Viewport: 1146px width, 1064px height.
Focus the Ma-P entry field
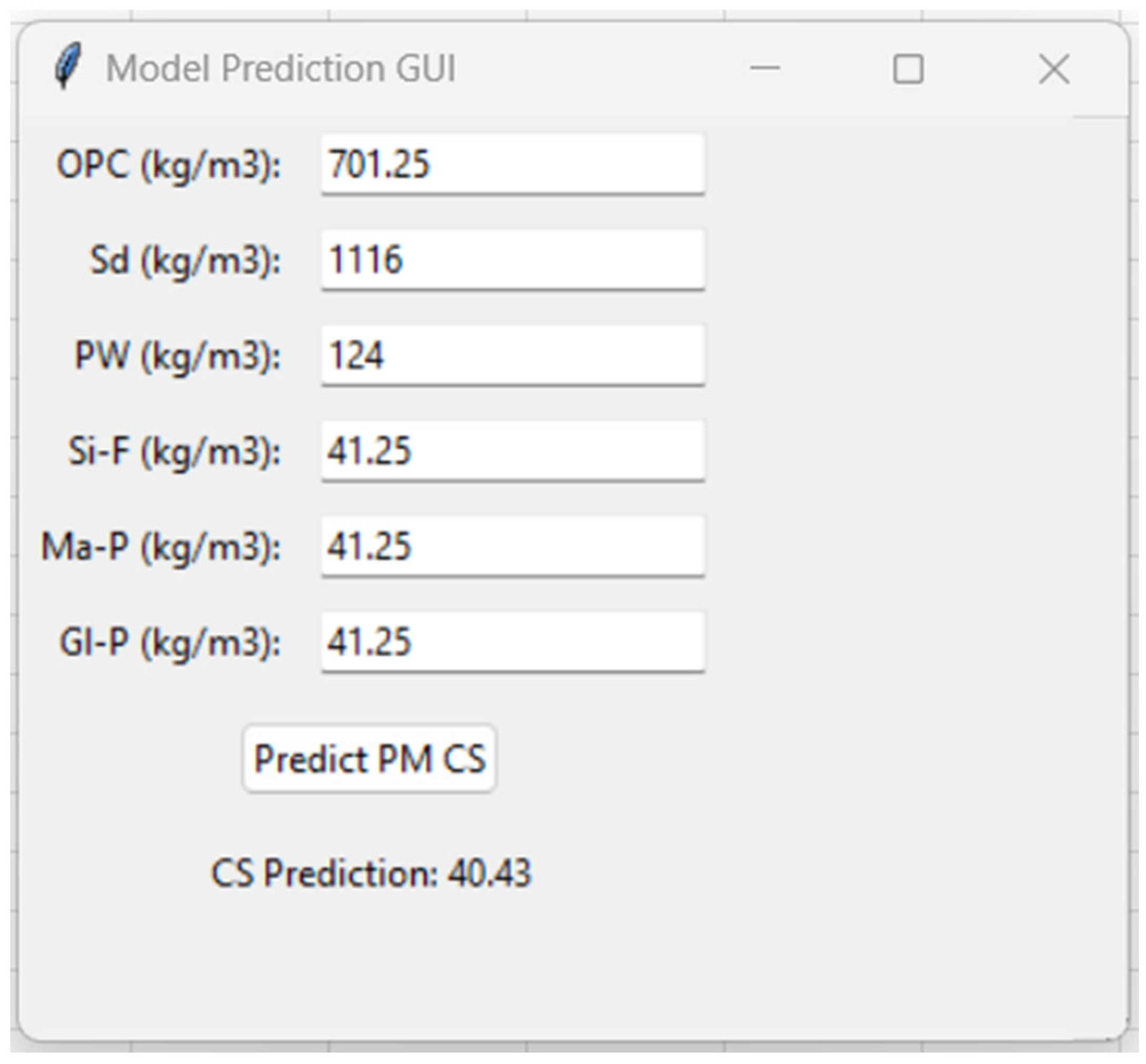tap(513, 546)
